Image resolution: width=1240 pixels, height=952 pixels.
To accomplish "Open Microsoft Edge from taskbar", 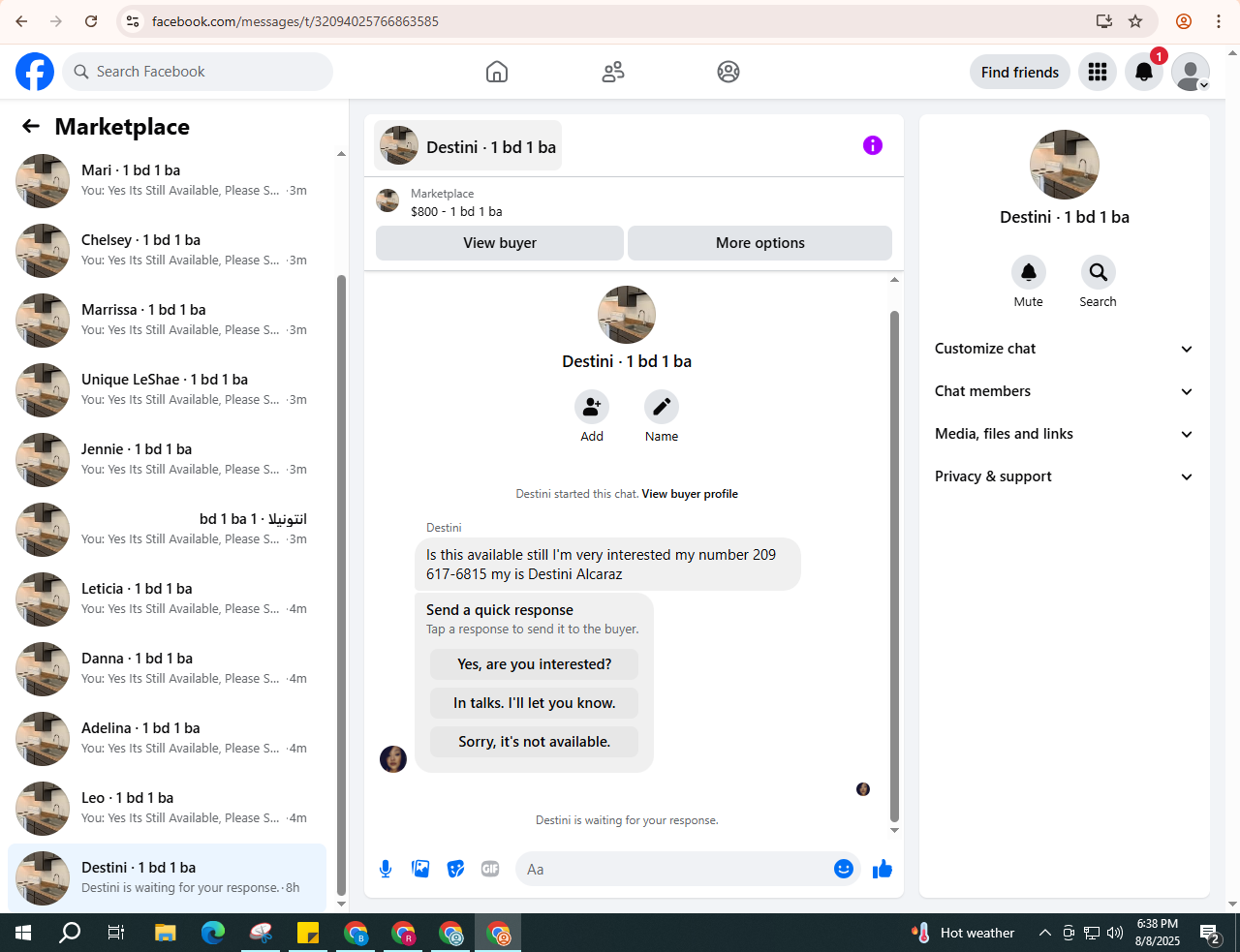I will coord(213,933).
